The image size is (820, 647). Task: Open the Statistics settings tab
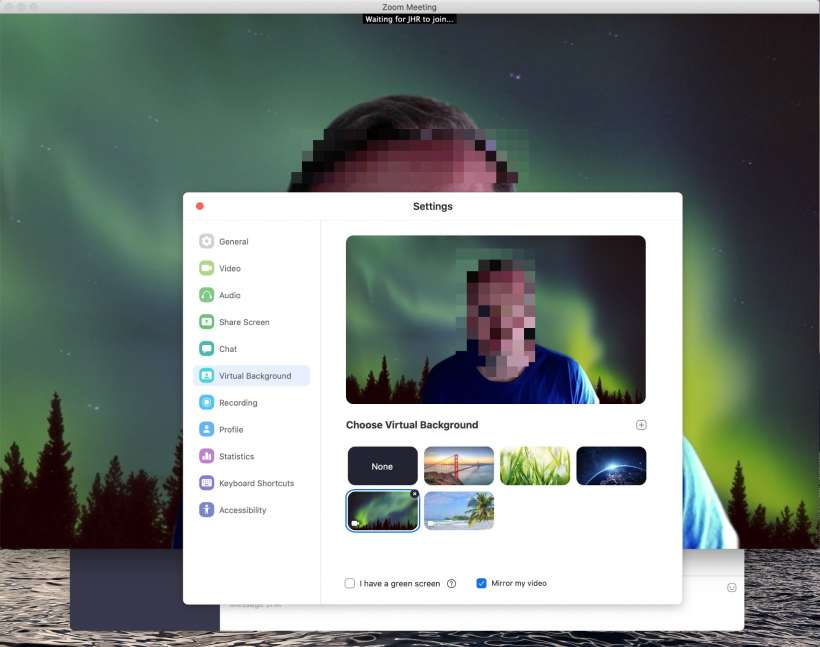click(x=252, y=456)
